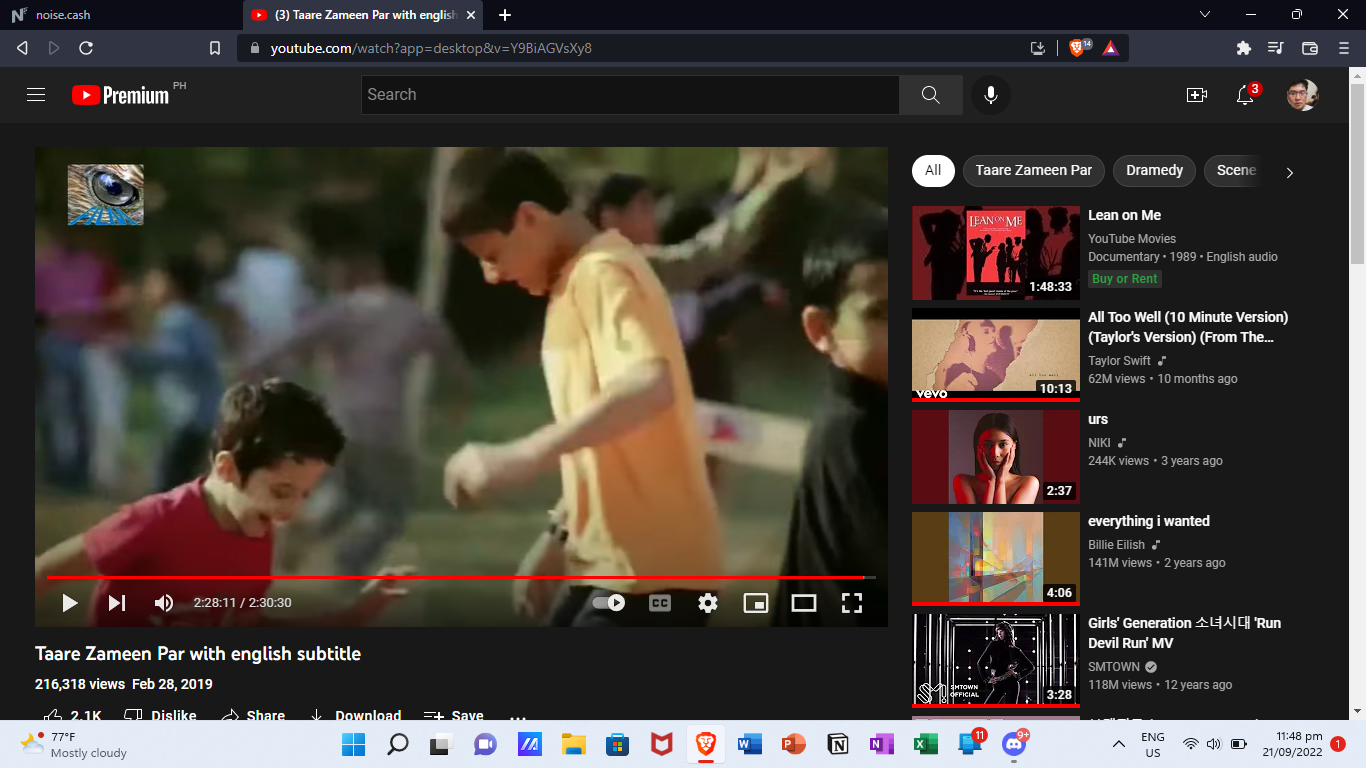Enter full screen mode
Screen dimensions: 1366x768
tap(852, 603)
